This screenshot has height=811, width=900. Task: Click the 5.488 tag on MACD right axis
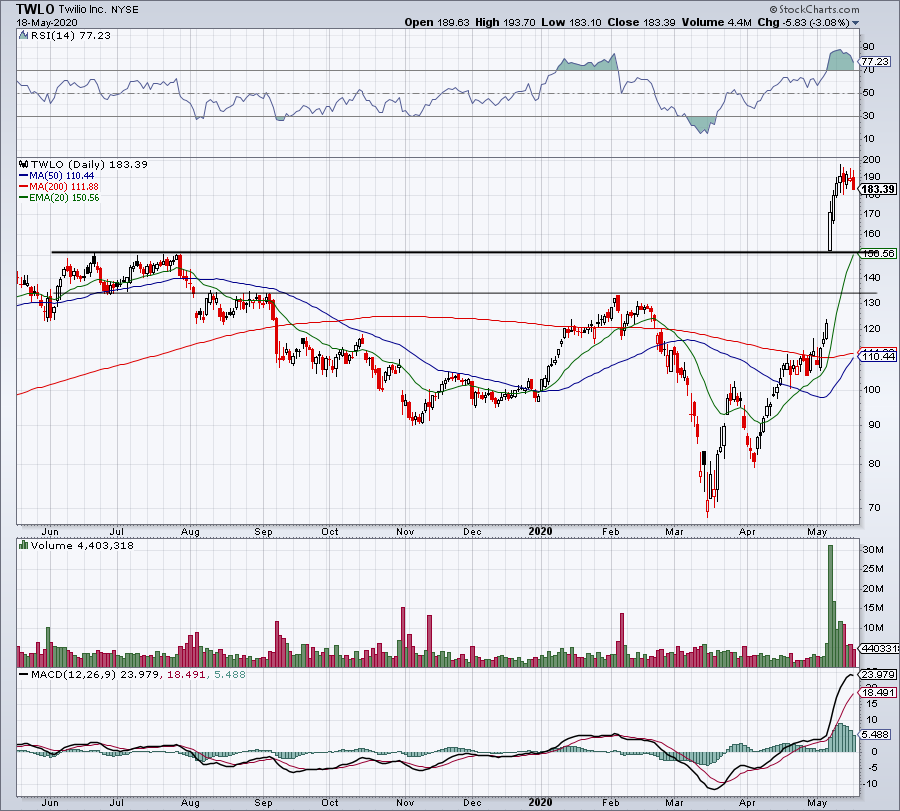(875, 735)
